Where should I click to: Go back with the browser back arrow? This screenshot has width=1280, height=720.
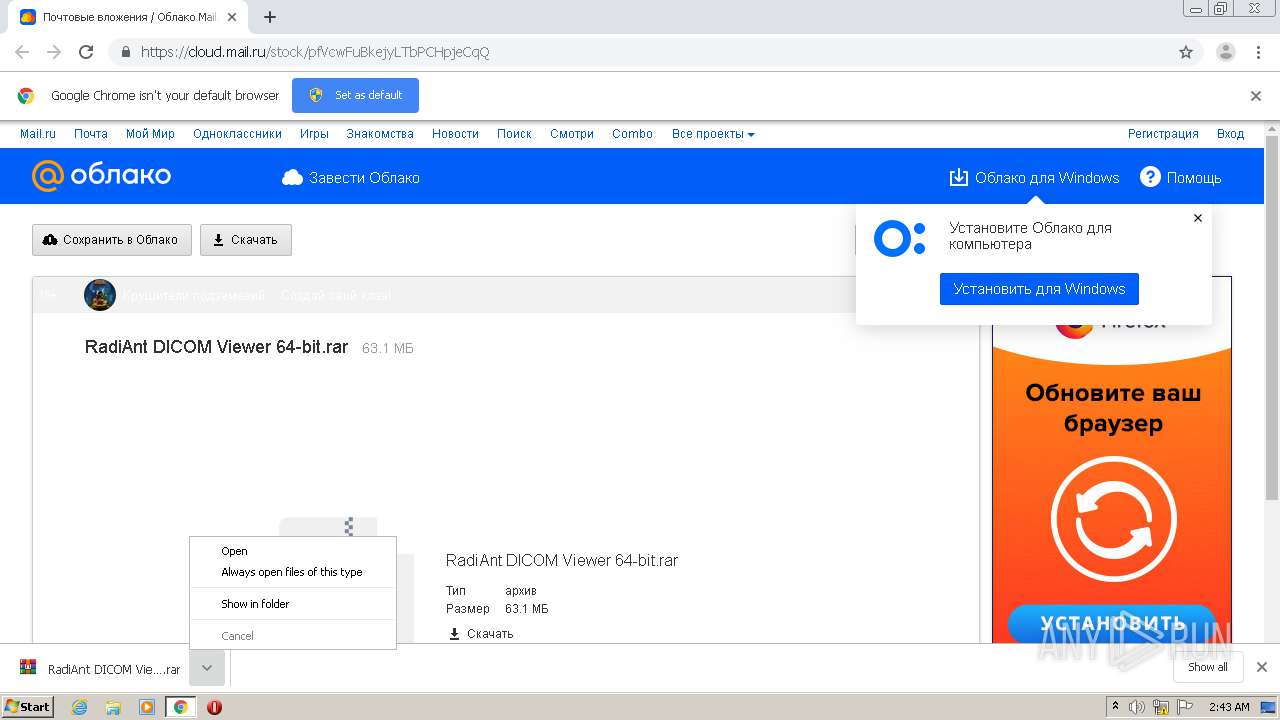[x=22, y=52]
